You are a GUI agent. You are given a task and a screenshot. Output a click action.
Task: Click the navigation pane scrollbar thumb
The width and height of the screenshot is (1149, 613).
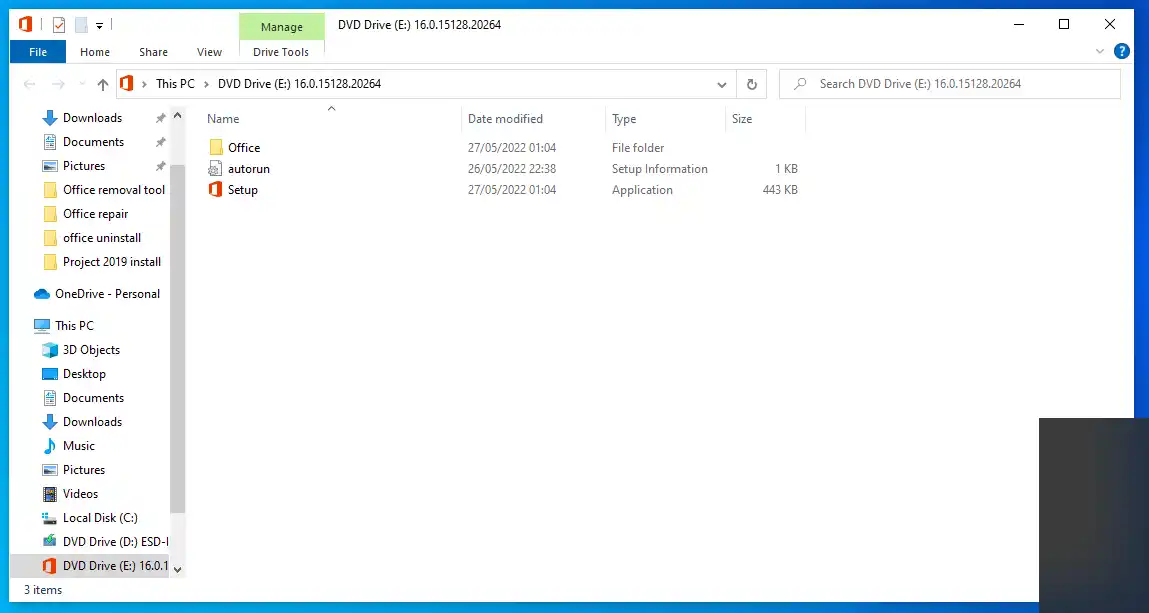(177, 338)
